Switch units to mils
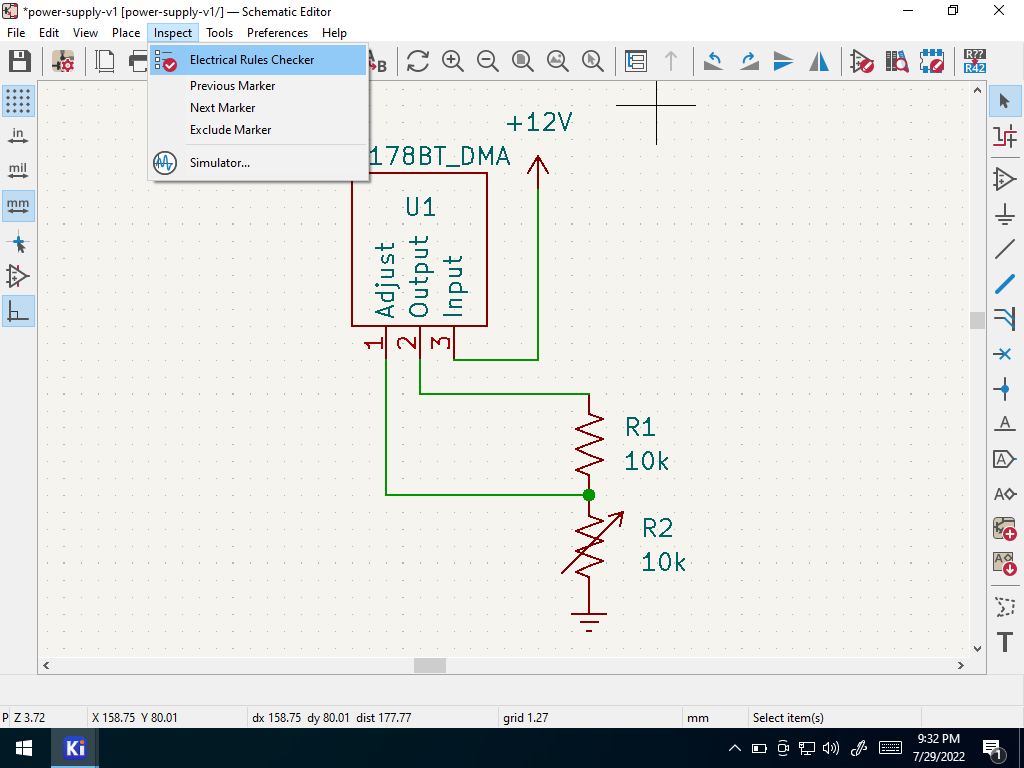Image resolution: width=1024 pixels, height=768 pixels. pos(18,171)
